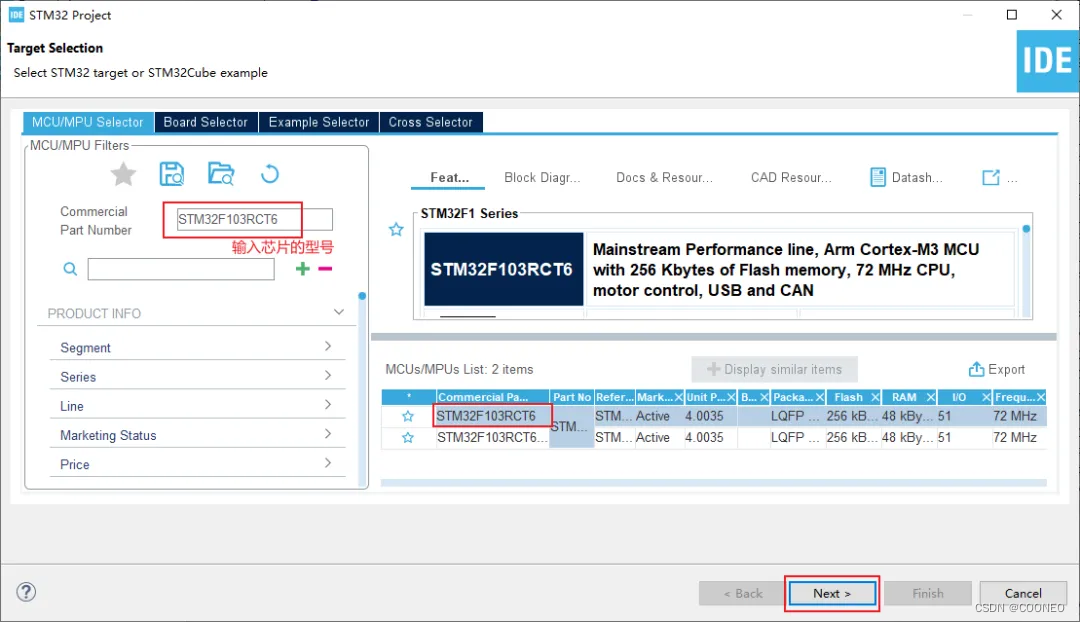Maximize the STM32 Project window
Image resolution: width=1080 pixels, height=622 pixels.
click(1012, 14)
